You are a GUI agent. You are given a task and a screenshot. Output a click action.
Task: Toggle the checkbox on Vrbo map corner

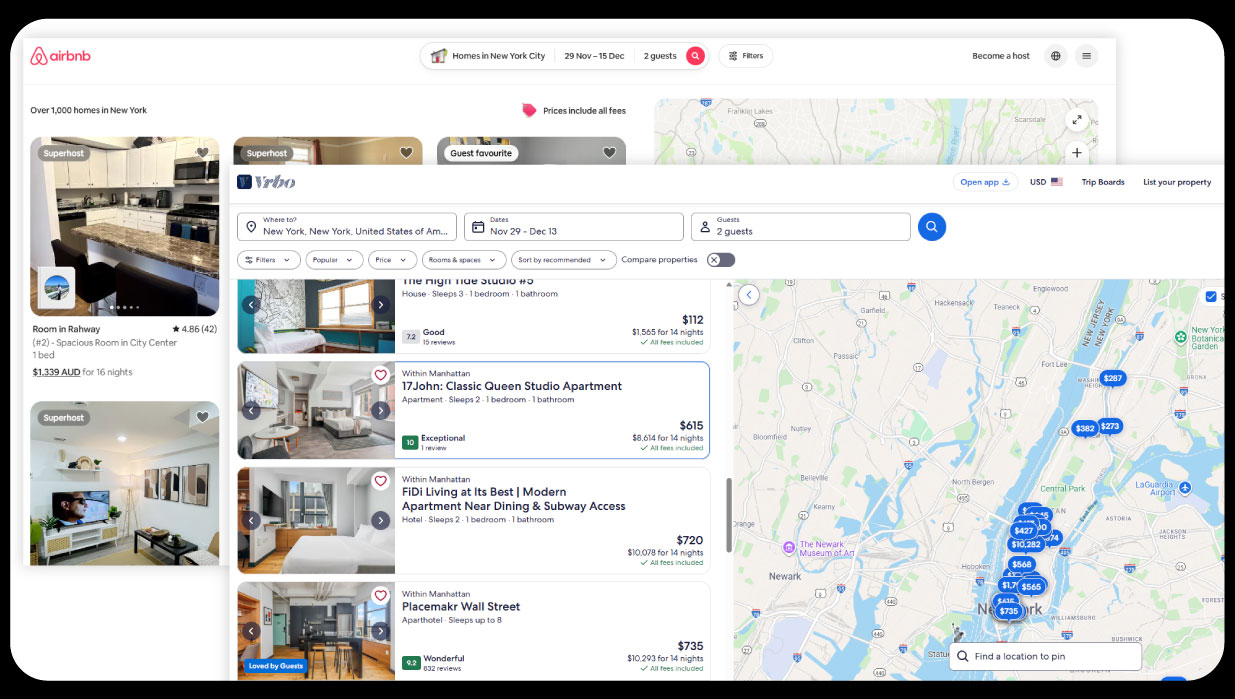tap(1211, 296)
